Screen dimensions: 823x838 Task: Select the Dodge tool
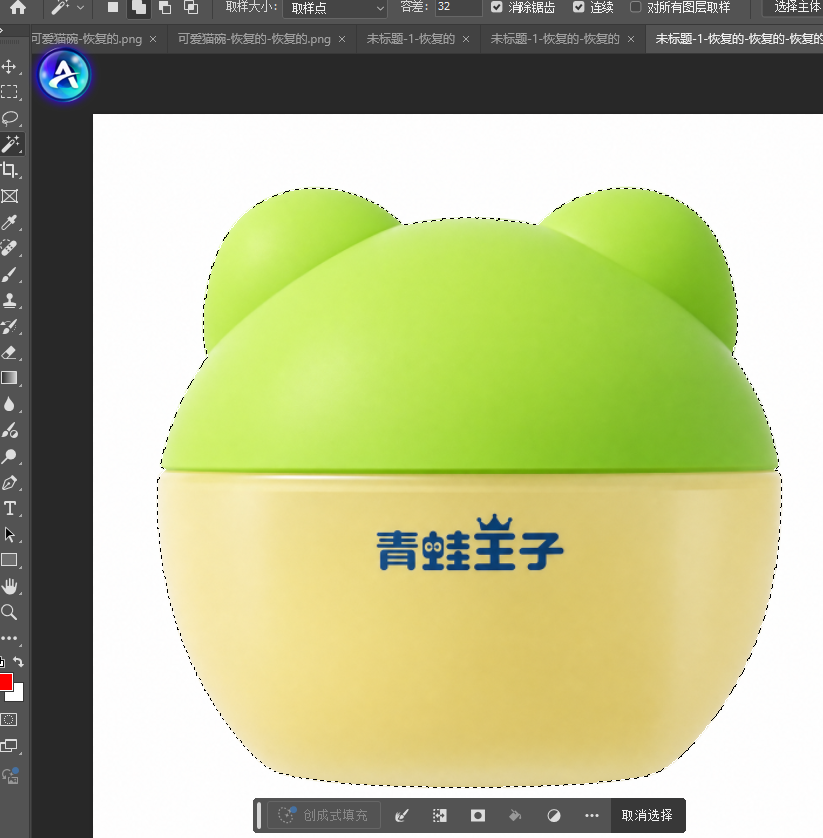pos(9,456)
